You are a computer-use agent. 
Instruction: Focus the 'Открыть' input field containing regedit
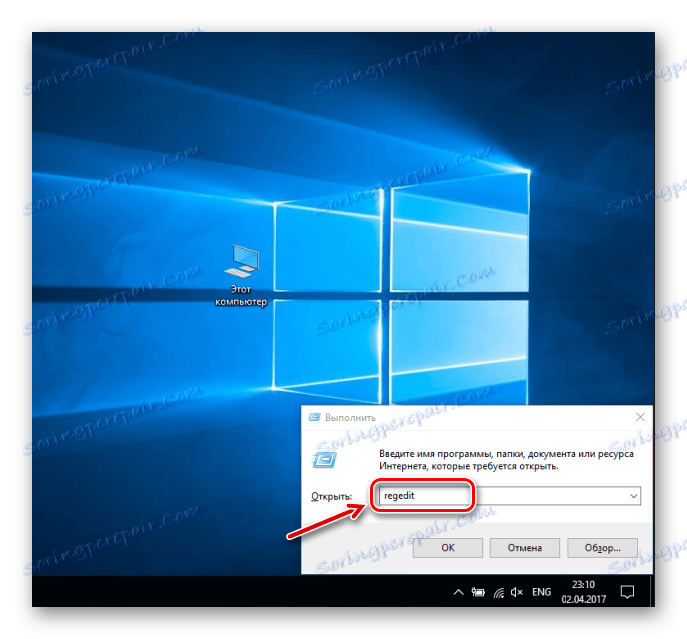(x=509, y=496)
